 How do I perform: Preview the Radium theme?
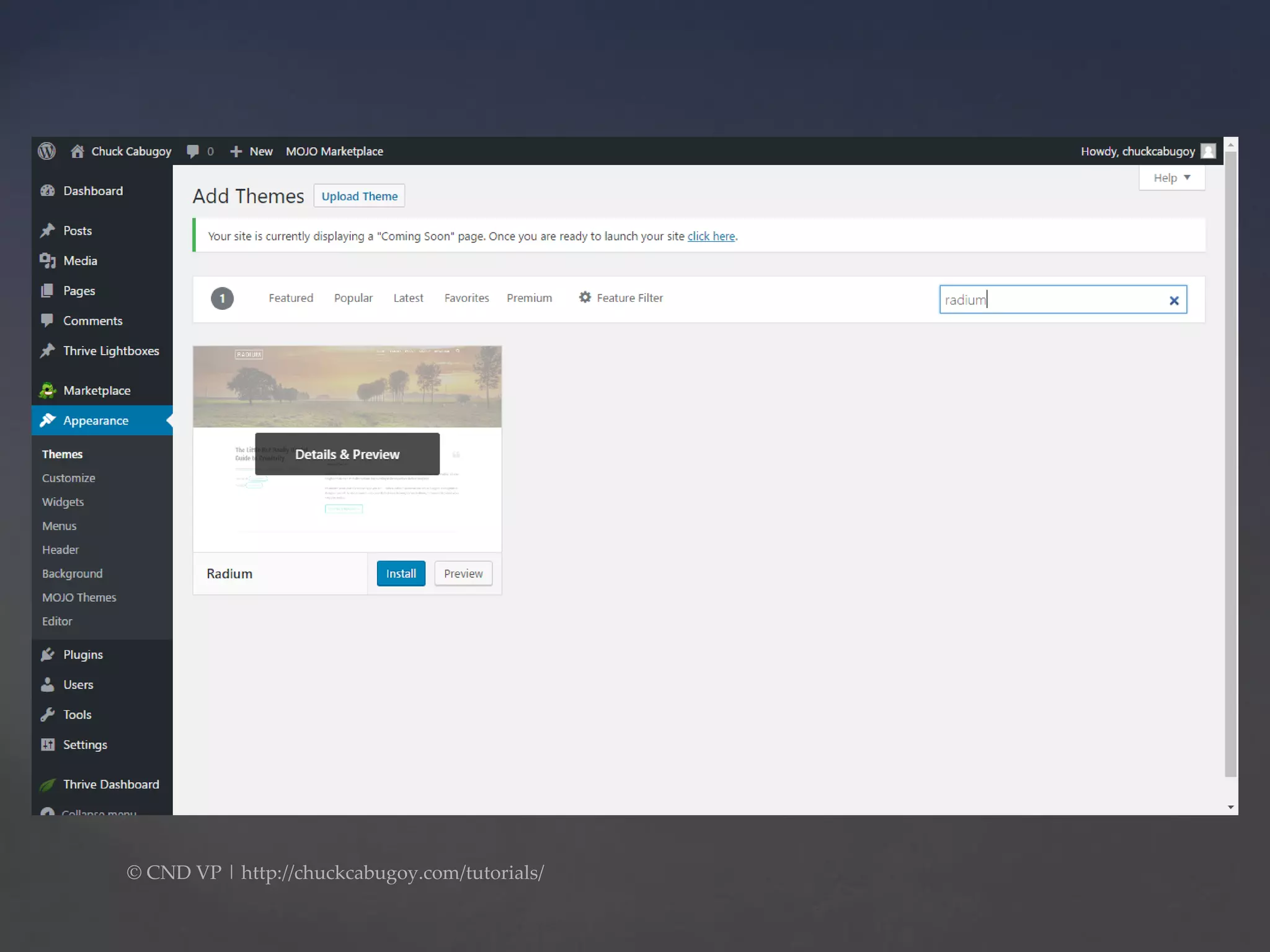(x=463, y=574)
